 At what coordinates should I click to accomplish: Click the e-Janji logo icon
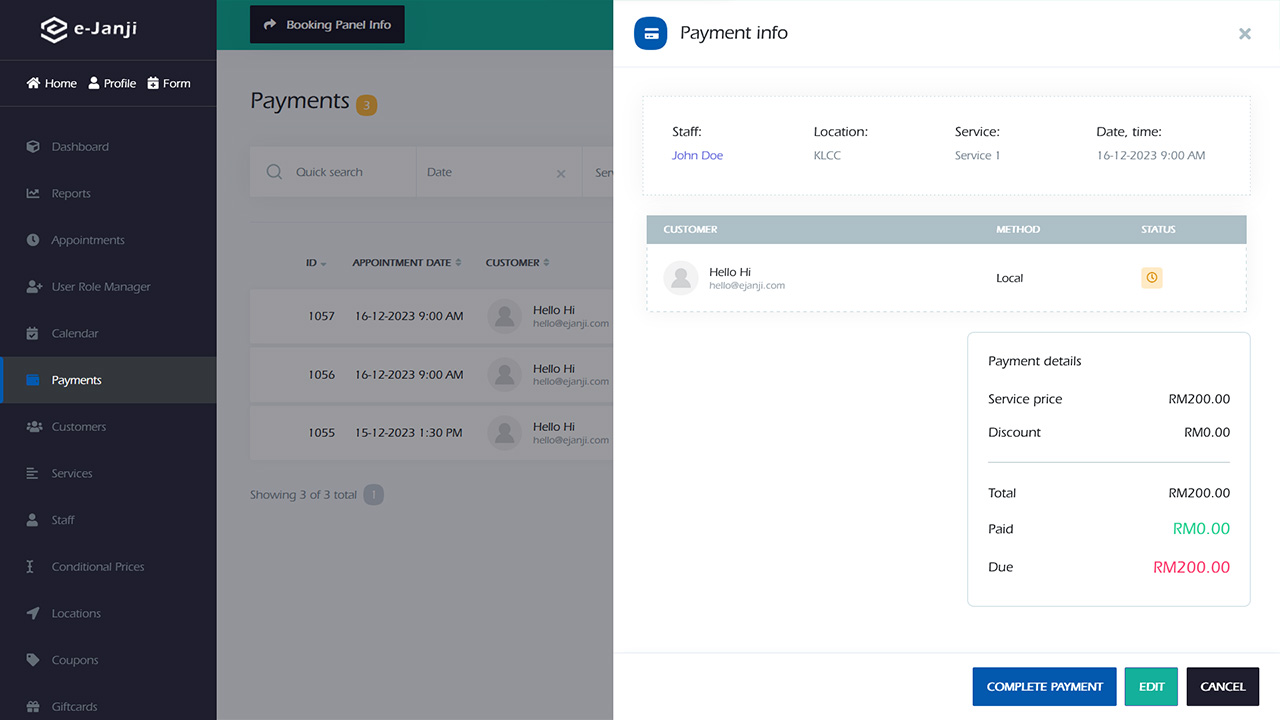tap(53, 29)
